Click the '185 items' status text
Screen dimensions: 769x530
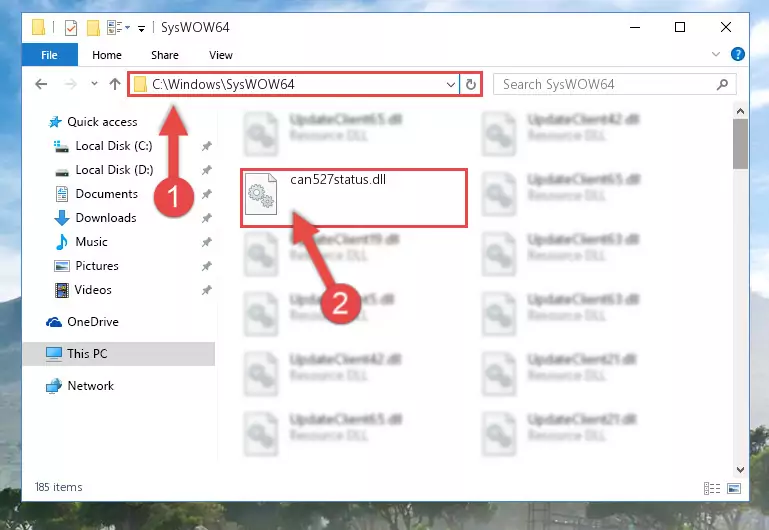(58, 487)
